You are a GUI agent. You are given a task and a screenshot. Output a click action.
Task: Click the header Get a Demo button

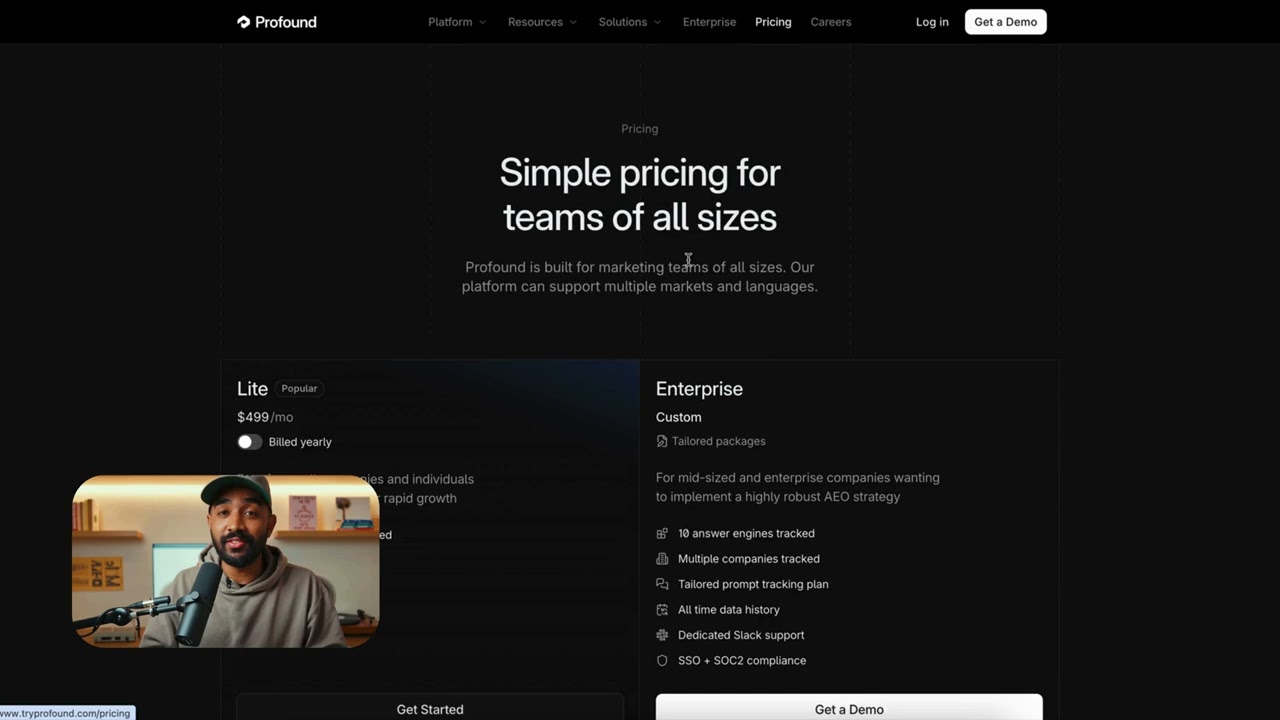(1005, 22)
